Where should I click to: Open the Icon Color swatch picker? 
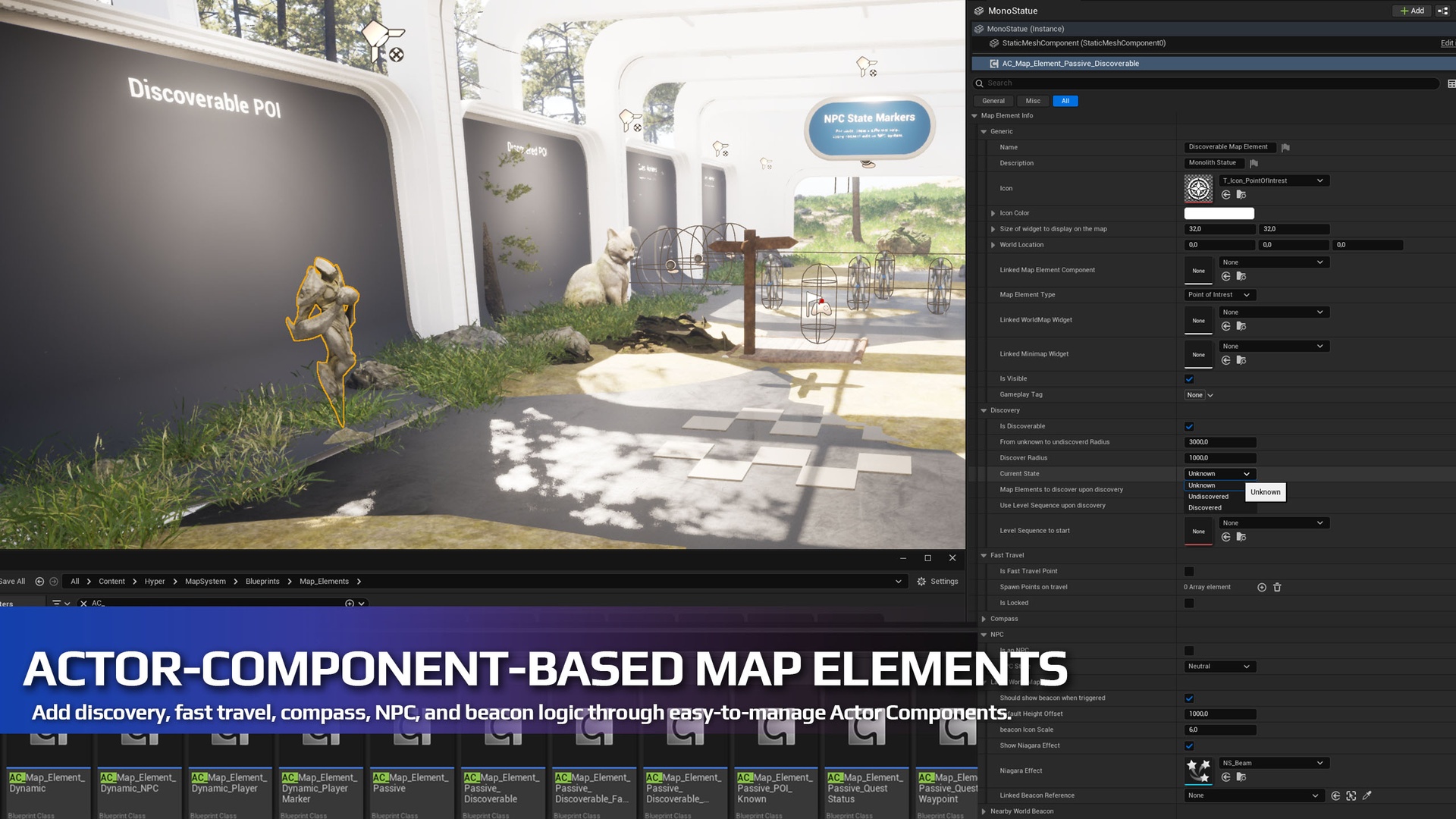[x=1219, y=213]
